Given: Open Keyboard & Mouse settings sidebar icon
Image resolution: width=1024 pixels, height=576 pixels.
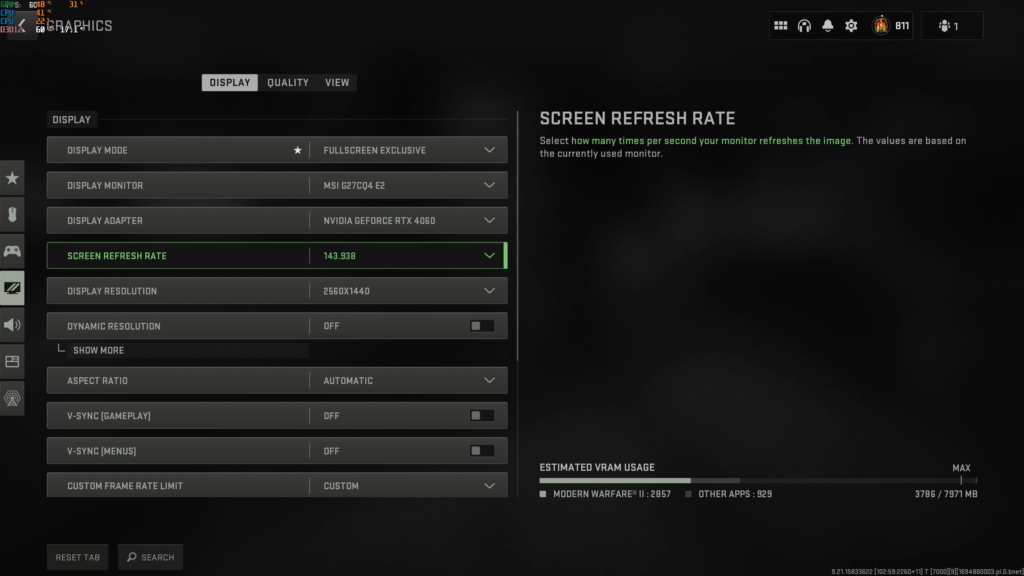Looking at the screenshot, I should [12, 214].
